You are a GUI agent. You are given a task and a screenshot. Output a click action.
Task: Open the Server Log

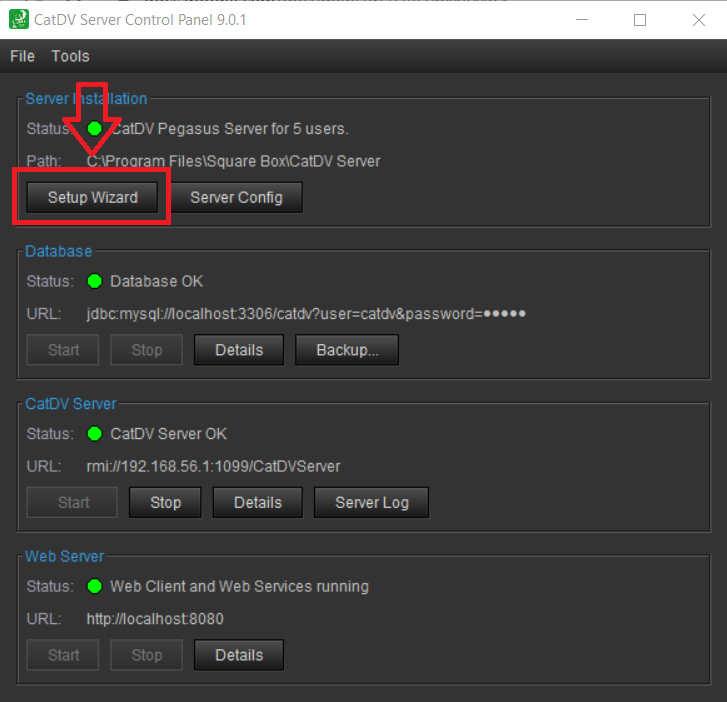(x=371, y=502)
